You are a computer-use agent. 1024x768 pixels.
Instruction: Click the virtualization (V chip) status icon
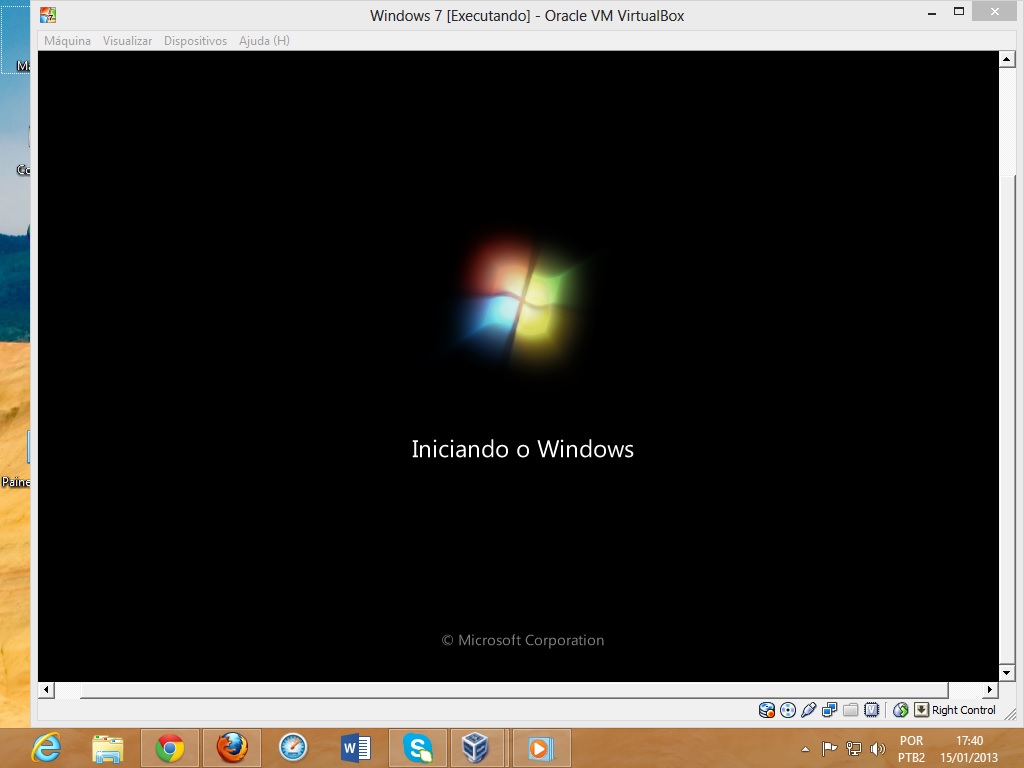(871, 710)
